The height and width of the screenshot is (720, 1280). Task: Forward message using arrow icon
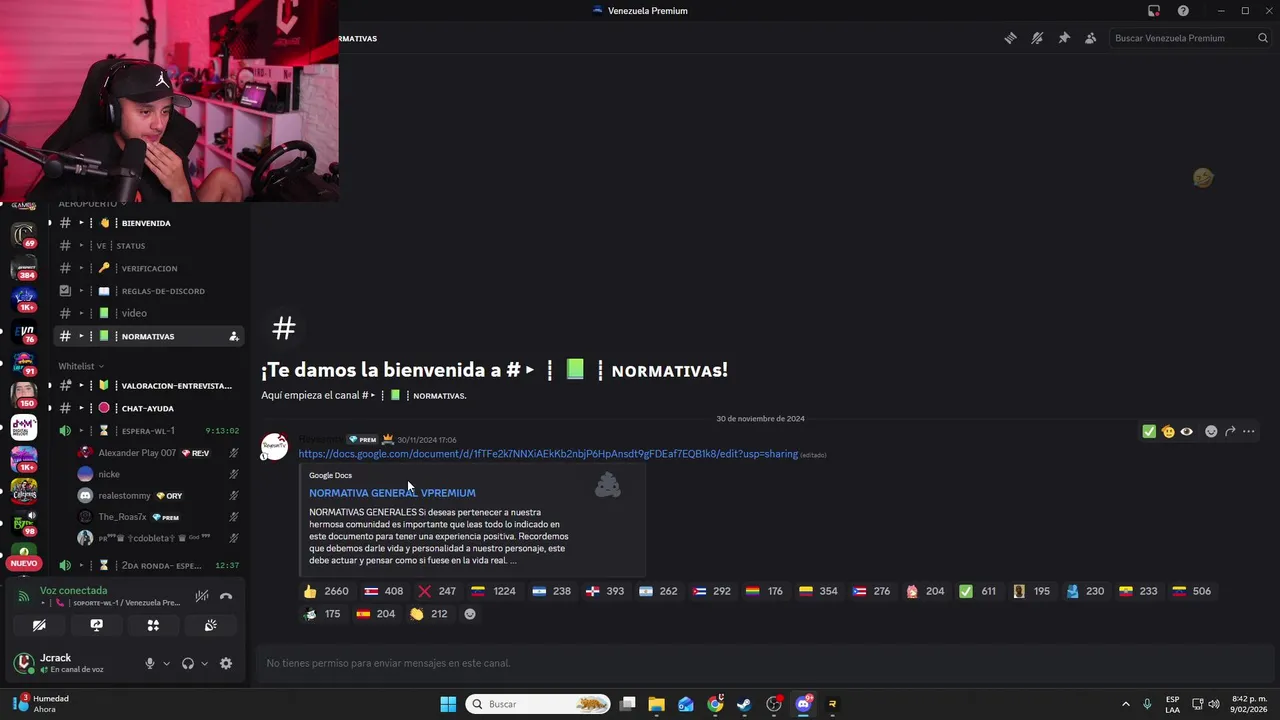pyautogui.click(x=1230, y=432)
